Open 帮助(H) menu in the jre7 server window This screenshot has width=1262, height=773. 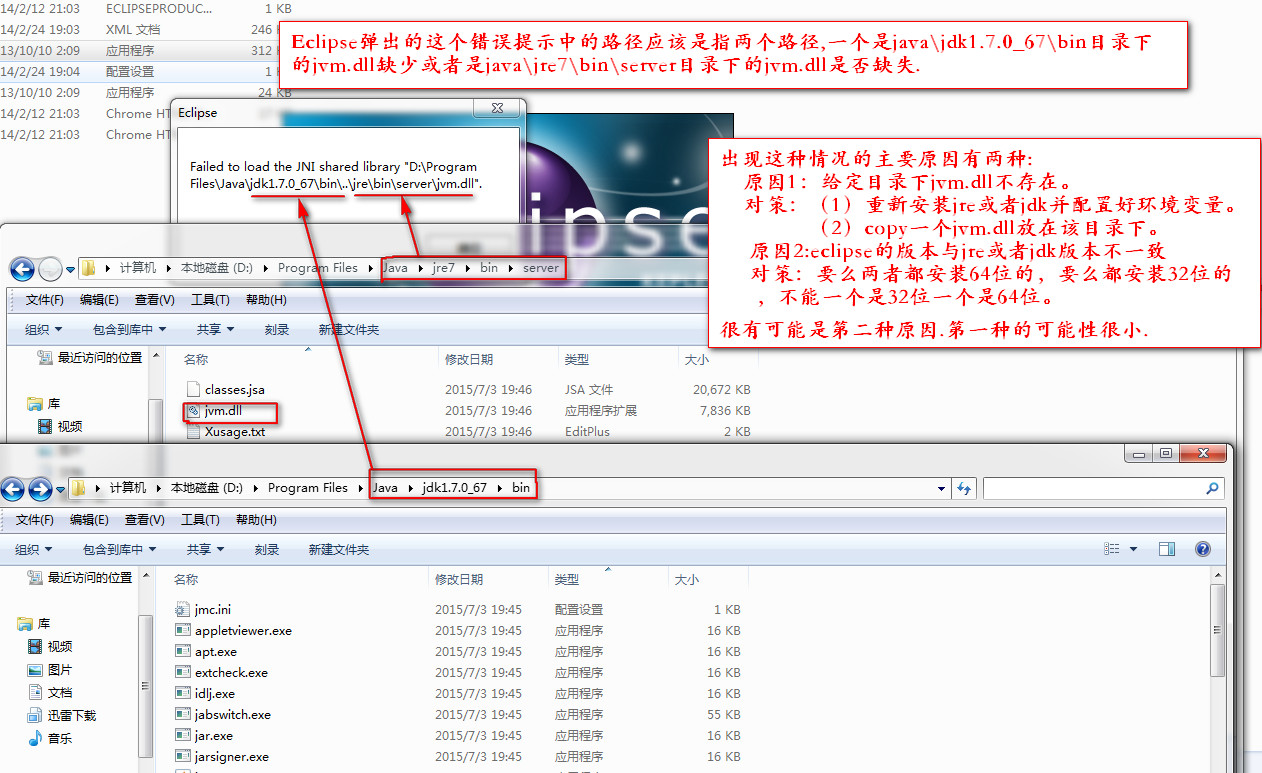[265, 300]
